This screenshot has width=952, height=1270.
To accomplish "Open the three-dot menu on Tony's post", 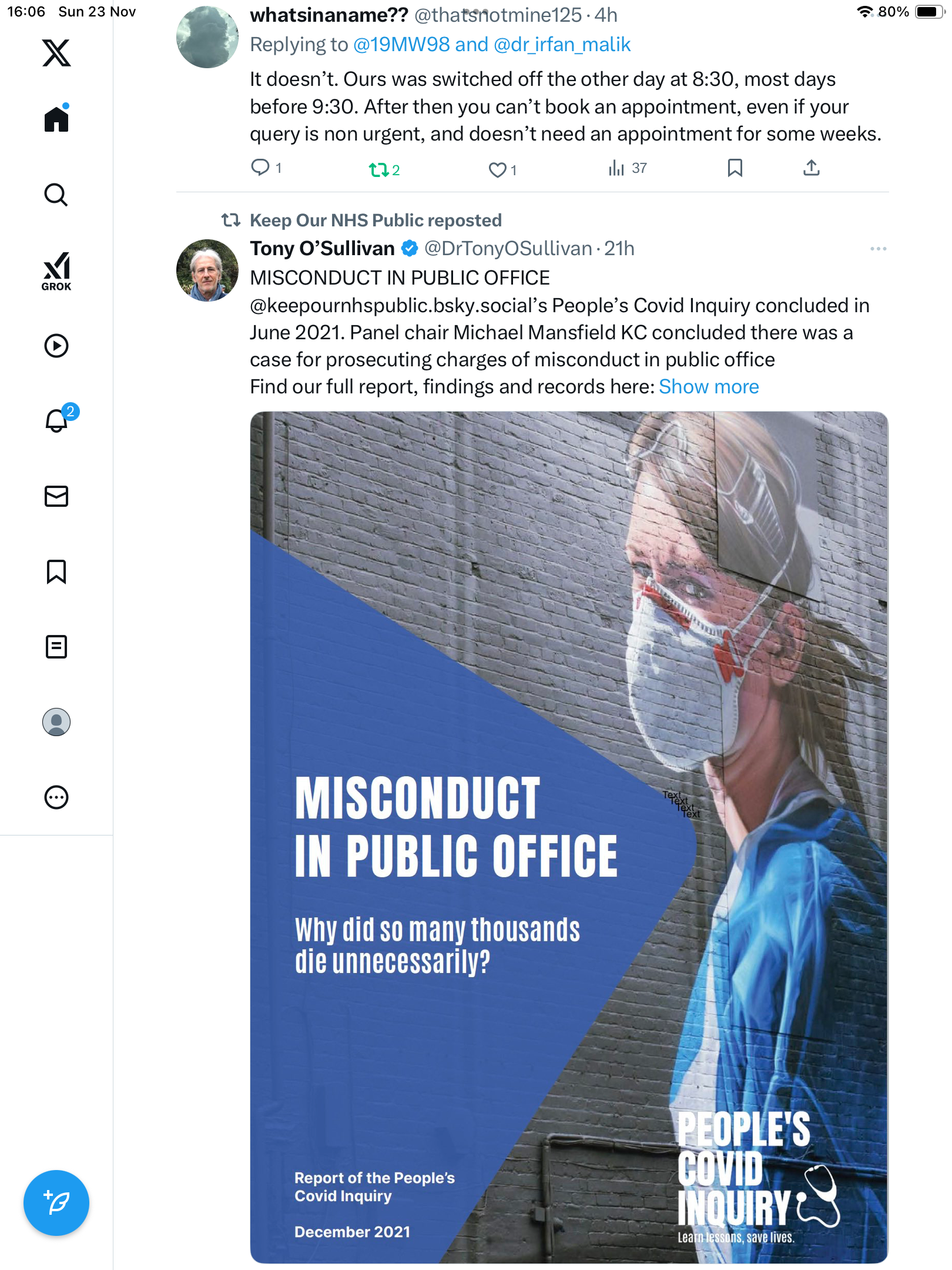I will [878, 249].
